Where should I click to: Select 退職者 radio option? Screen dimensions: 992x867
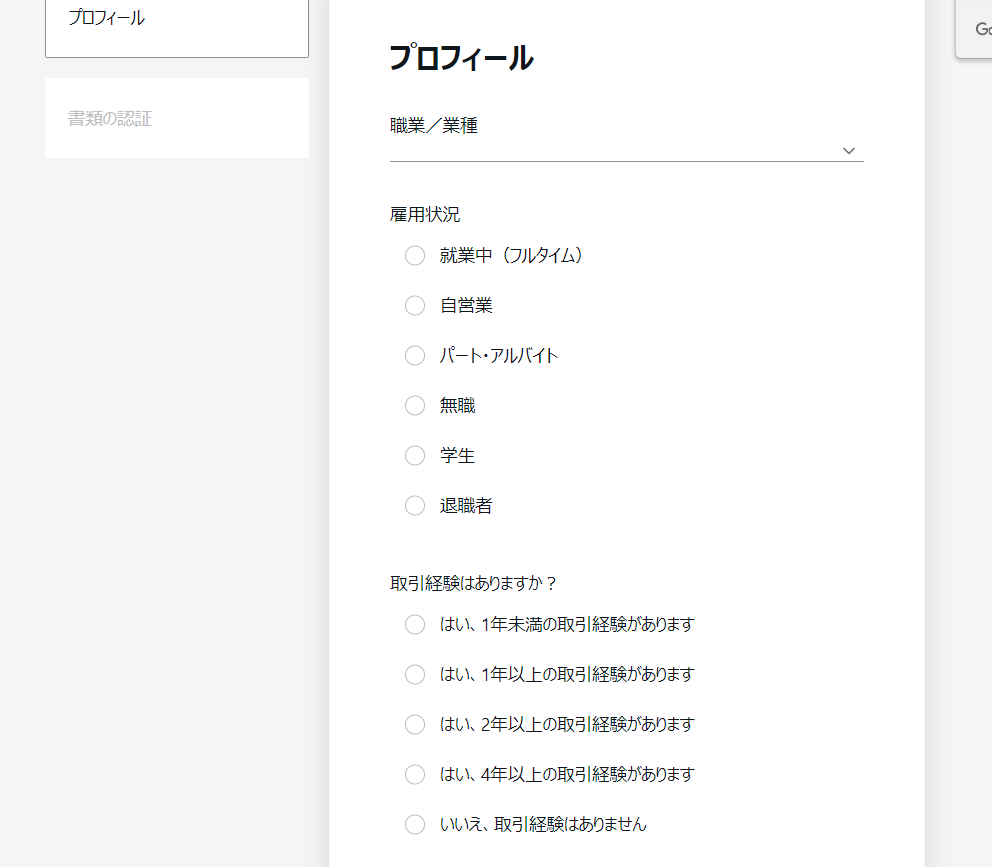click(x=415, y=506)
